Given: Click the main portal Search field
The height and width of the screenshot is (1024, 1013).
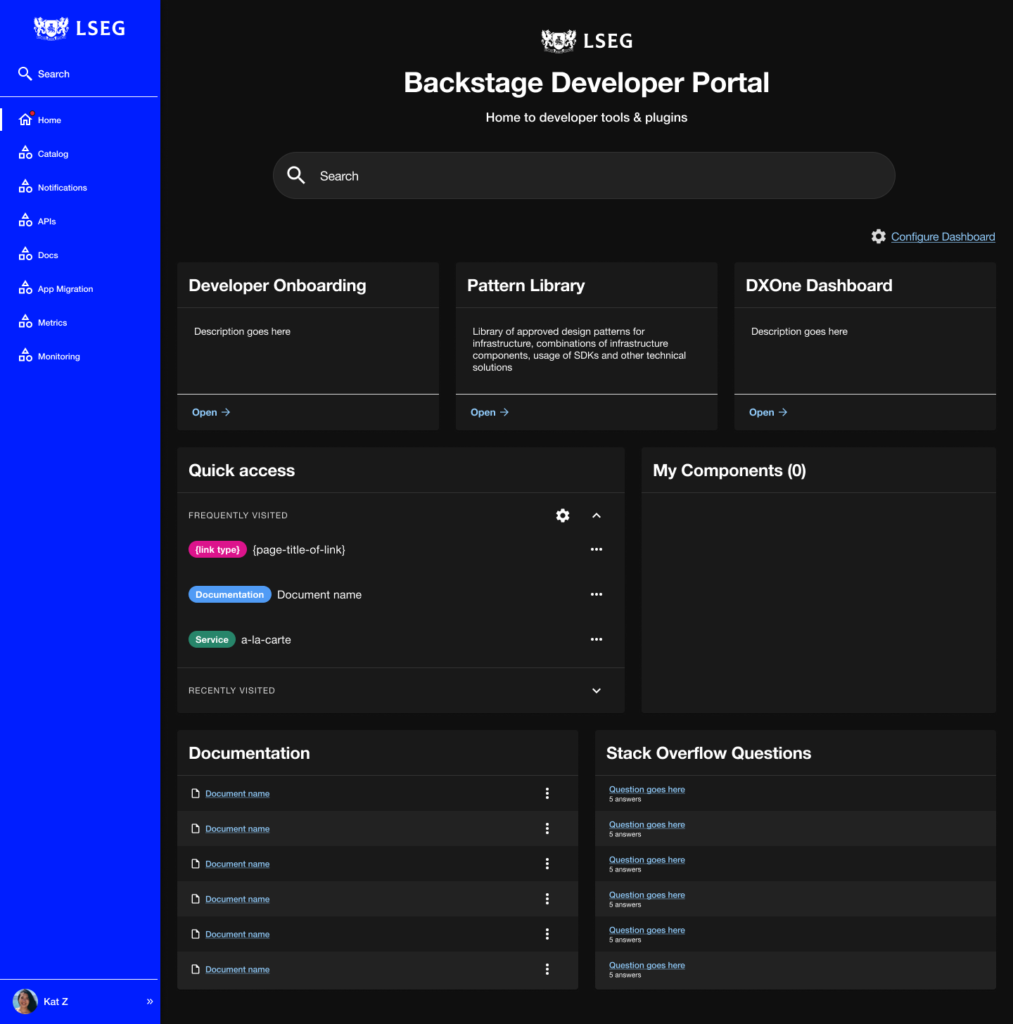Looking at the screenshot, I should pyautogui.click(x=584, y=176).
